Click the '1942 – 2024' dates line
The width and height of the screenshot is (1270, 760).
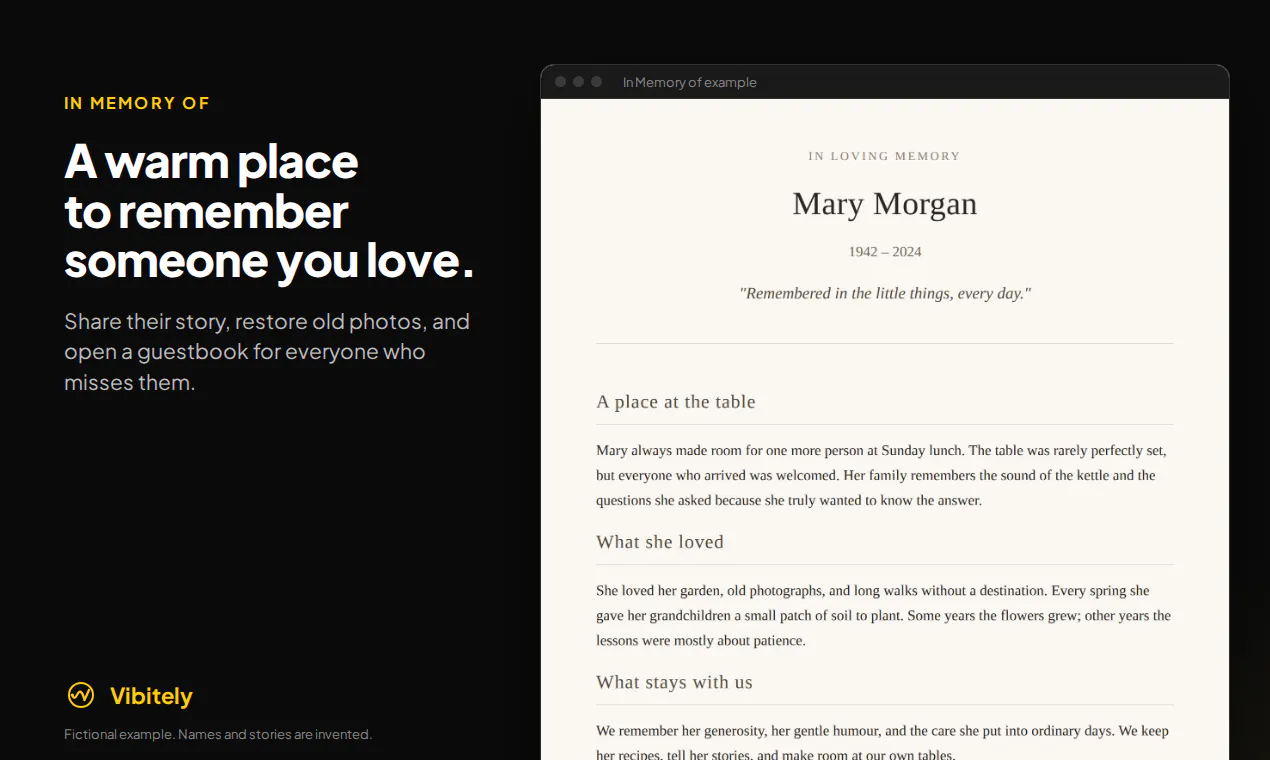tap(885, 252)
